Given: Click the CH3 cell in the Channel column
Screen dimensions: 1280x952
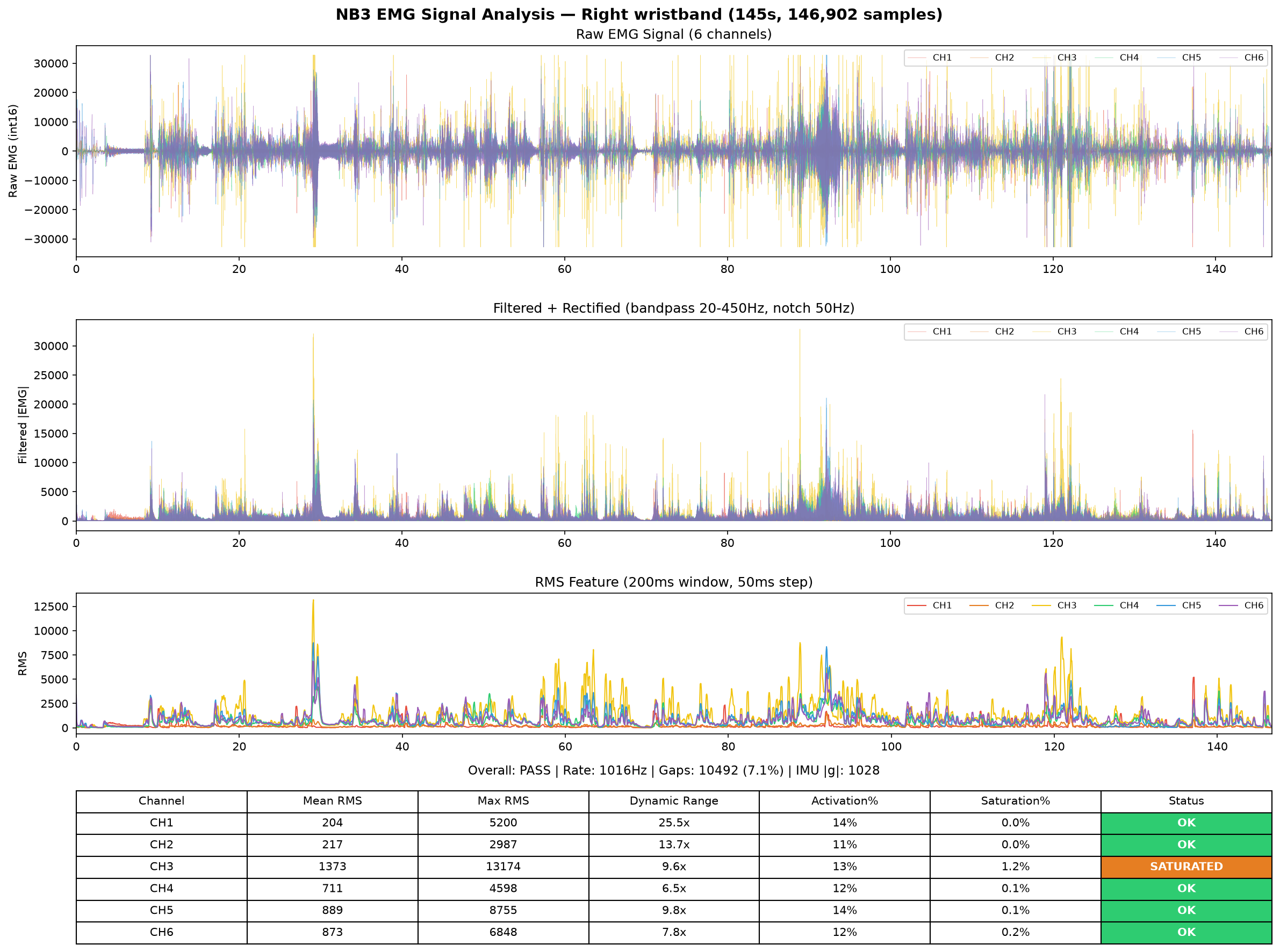Looking at the screenshot, I should tap(161, 867).
